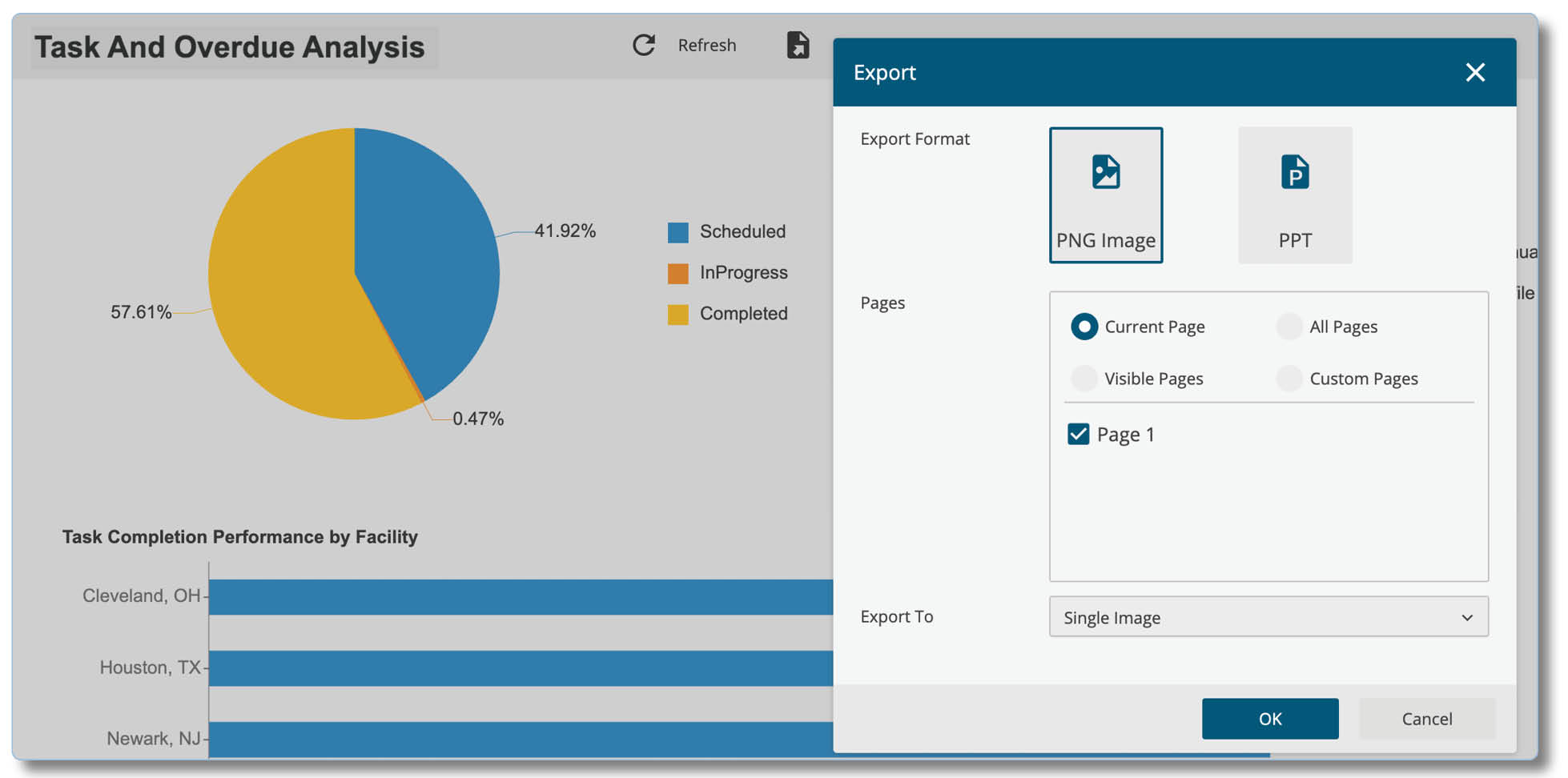Confirm export with the OK button
This screenshot has height=778, width=1568.
click(1270, 719)
